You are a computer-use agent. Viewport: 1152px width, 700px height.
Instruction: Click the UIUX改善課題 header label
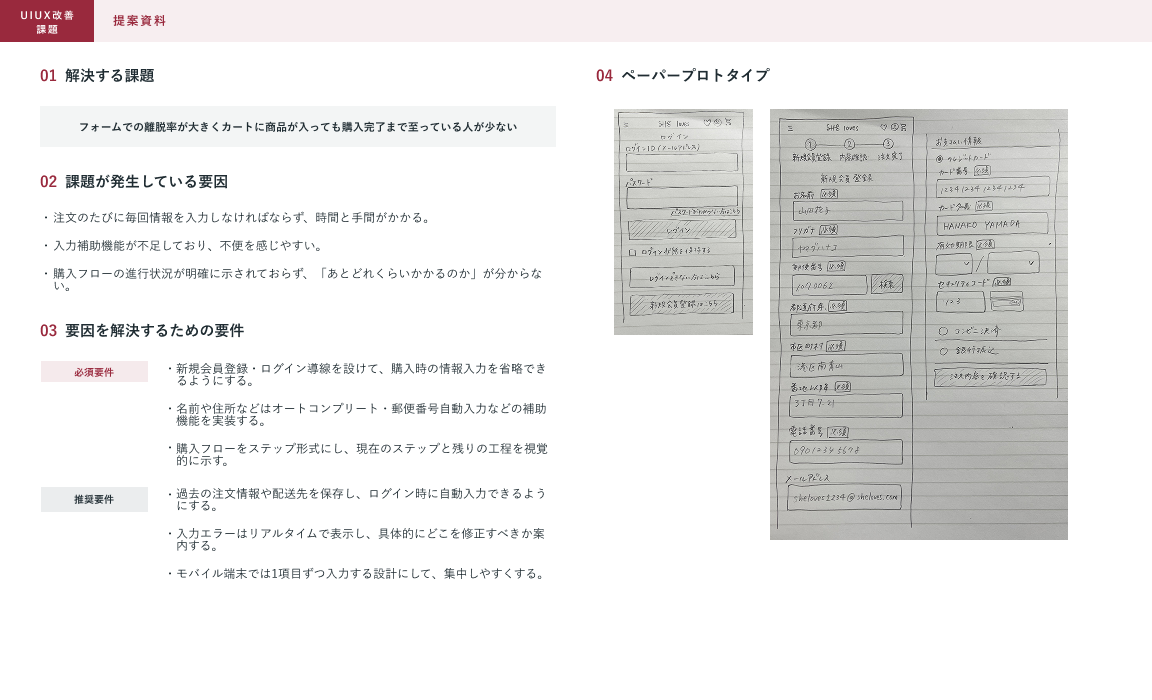point(47,21)
